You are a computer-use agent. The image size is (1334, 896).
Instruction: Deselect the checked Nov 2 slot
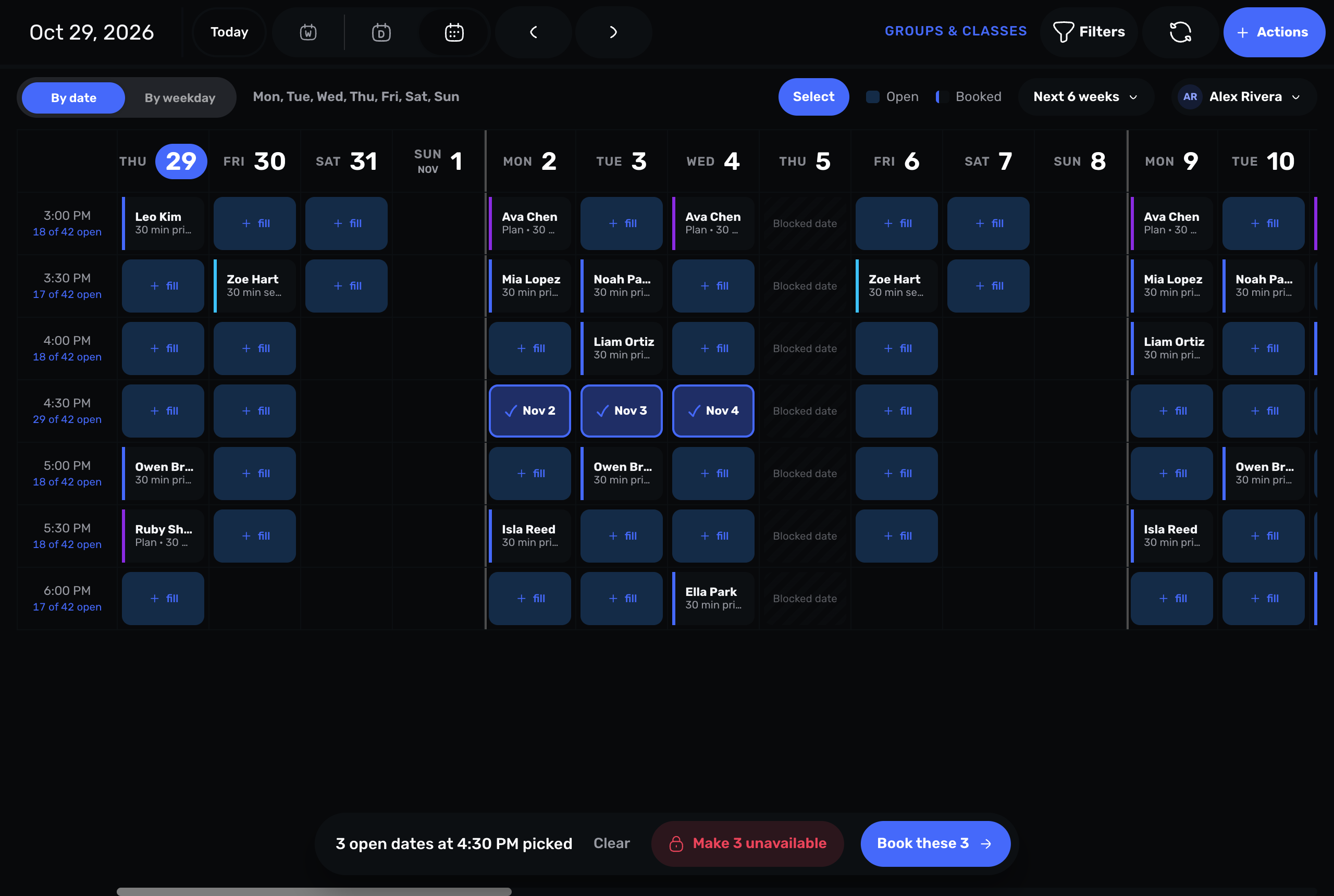[x=530, y=411]
